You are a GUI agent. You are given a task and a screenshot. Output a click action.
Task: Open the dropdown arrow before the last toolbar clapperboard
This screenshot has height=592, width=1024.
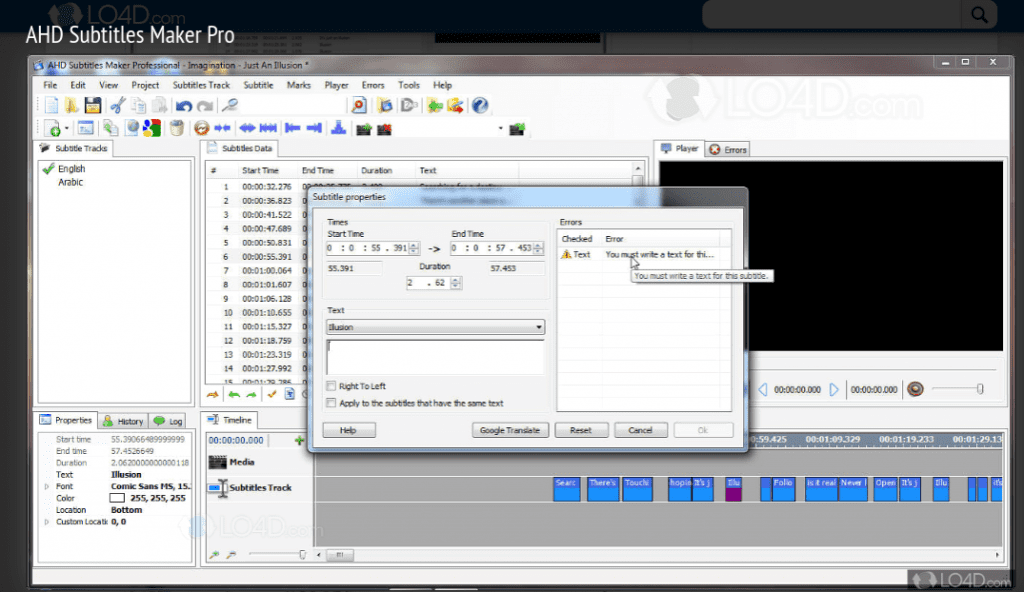(x=501, y=129)
